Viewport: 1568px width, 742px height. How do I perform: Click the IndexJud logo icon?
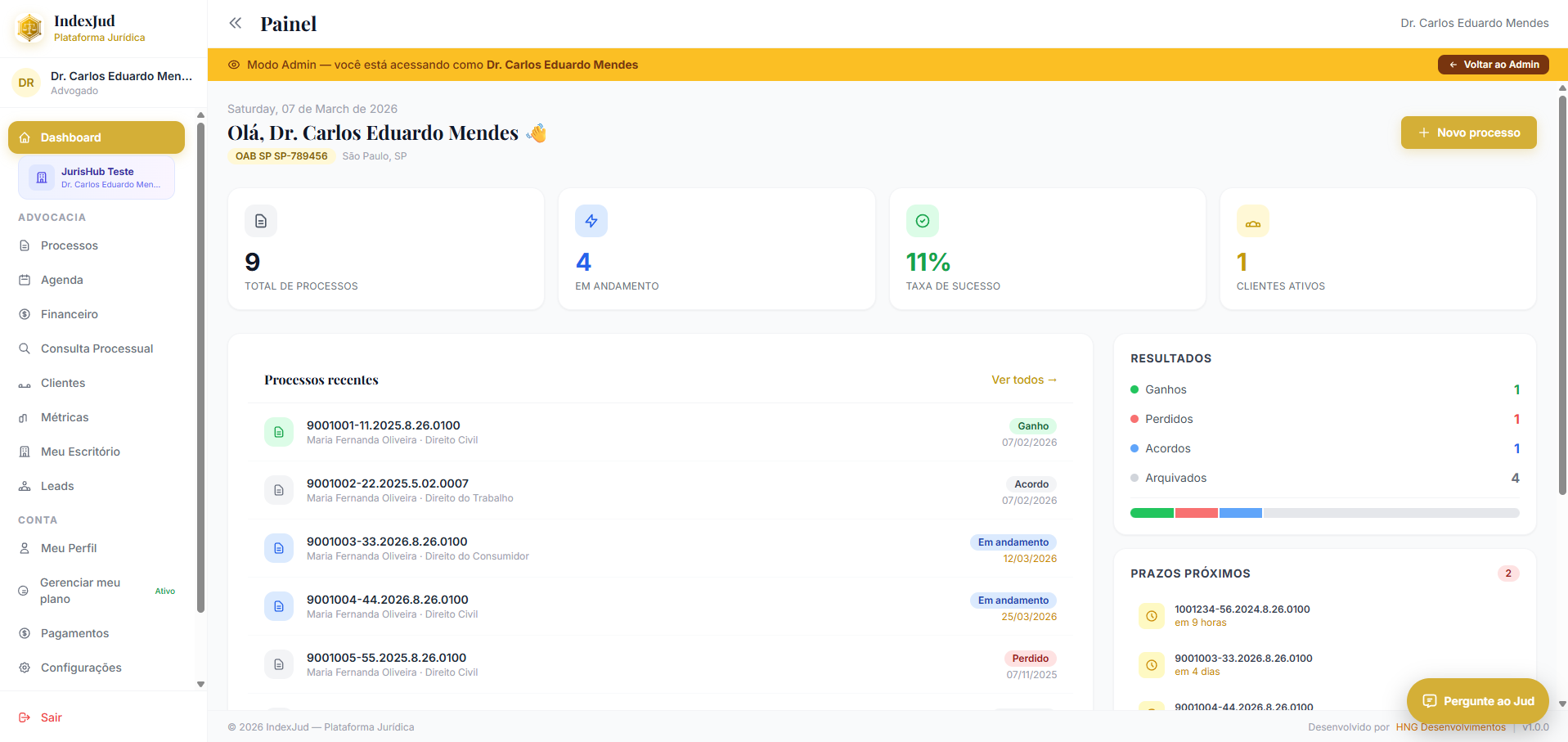(x=30, y=28)
